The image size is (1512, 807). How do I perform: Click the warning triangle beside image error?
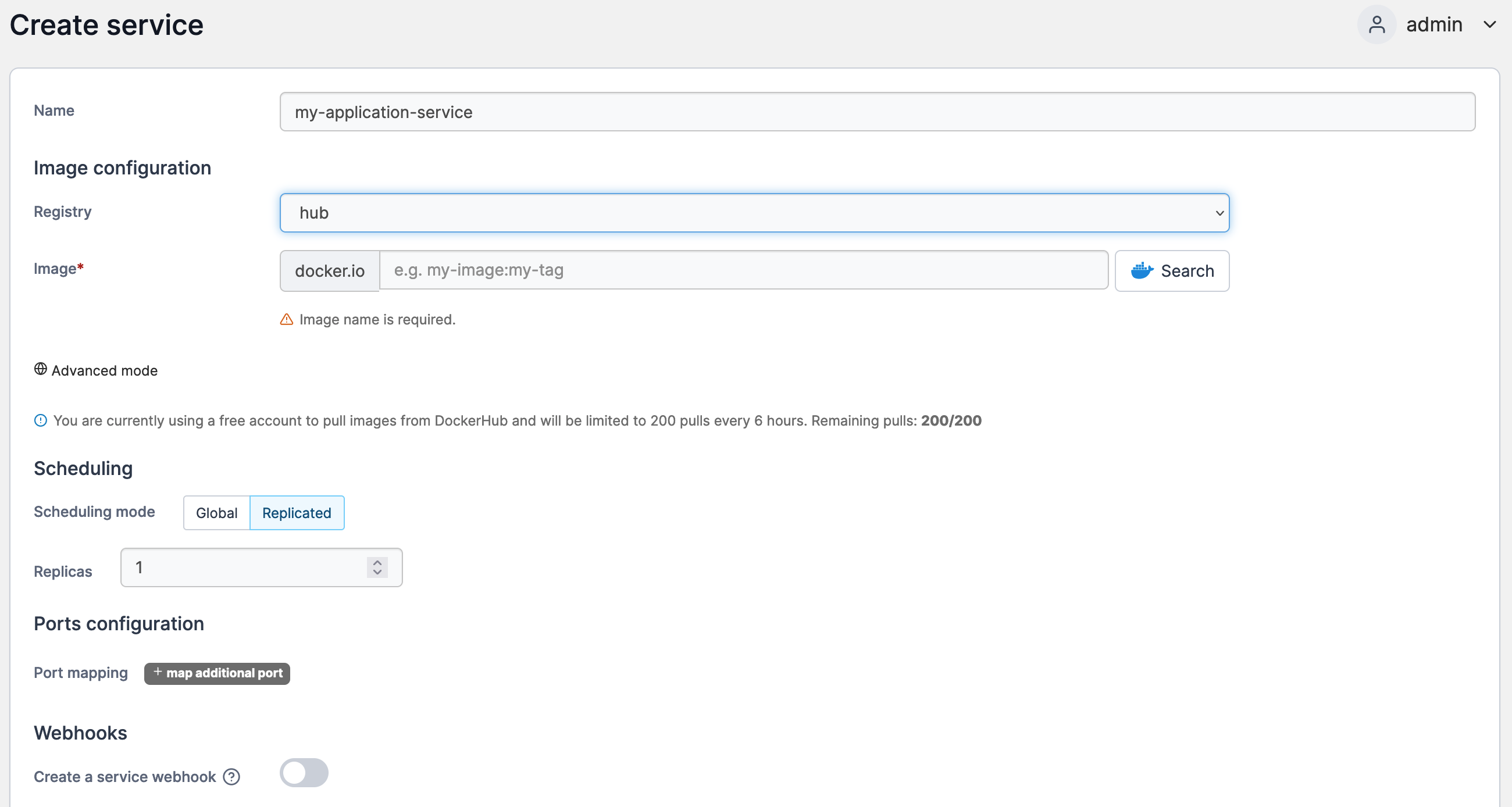[x=287, y=319]
